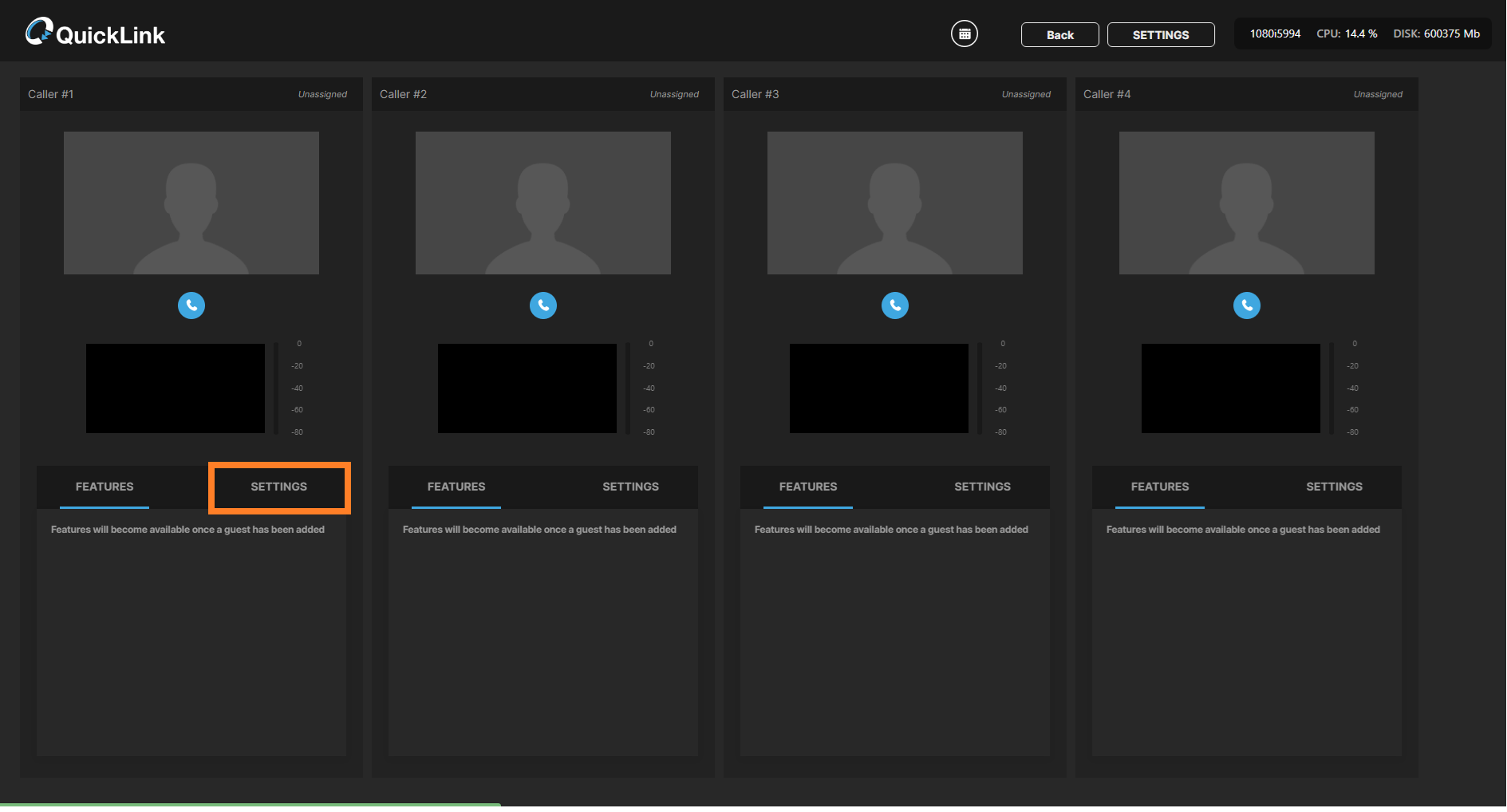Open the top SETTINGS button

coord(1161,35)
